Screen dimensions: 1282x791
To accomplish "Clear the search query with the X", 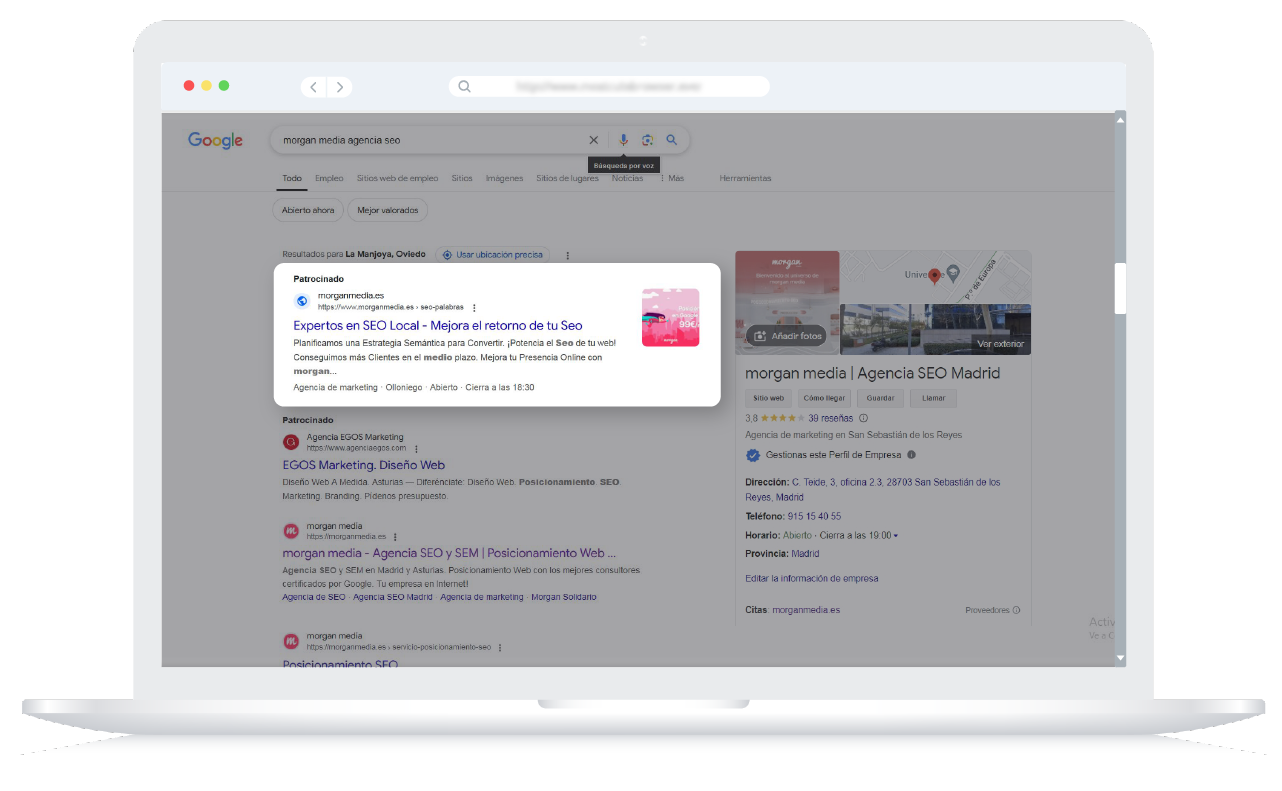I will point(593,140).
